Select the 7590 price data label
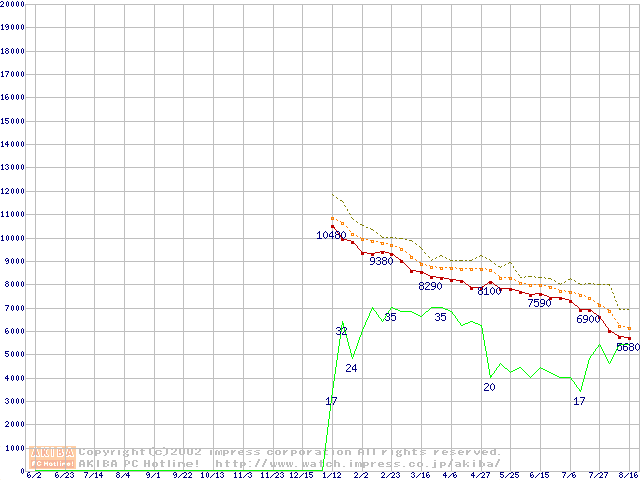The image size is (640, 480). pos(539,303)
